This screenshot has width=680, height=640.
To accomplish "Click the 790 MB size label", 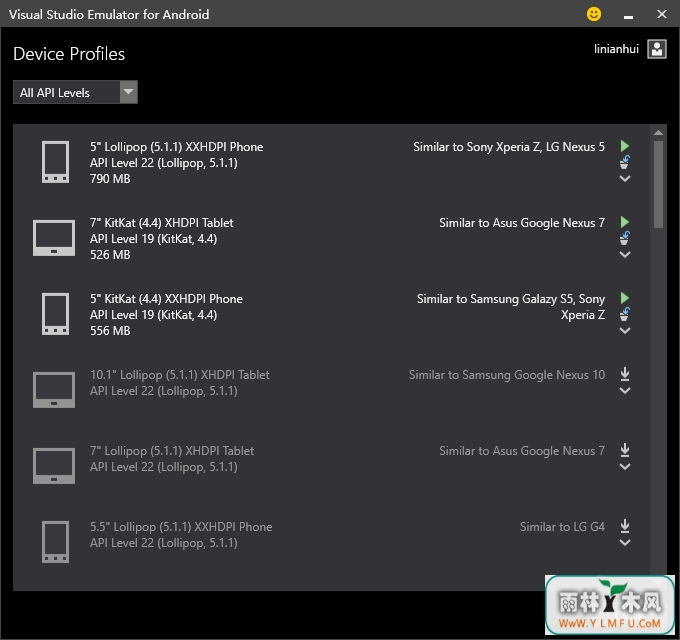I will (110, 179).
